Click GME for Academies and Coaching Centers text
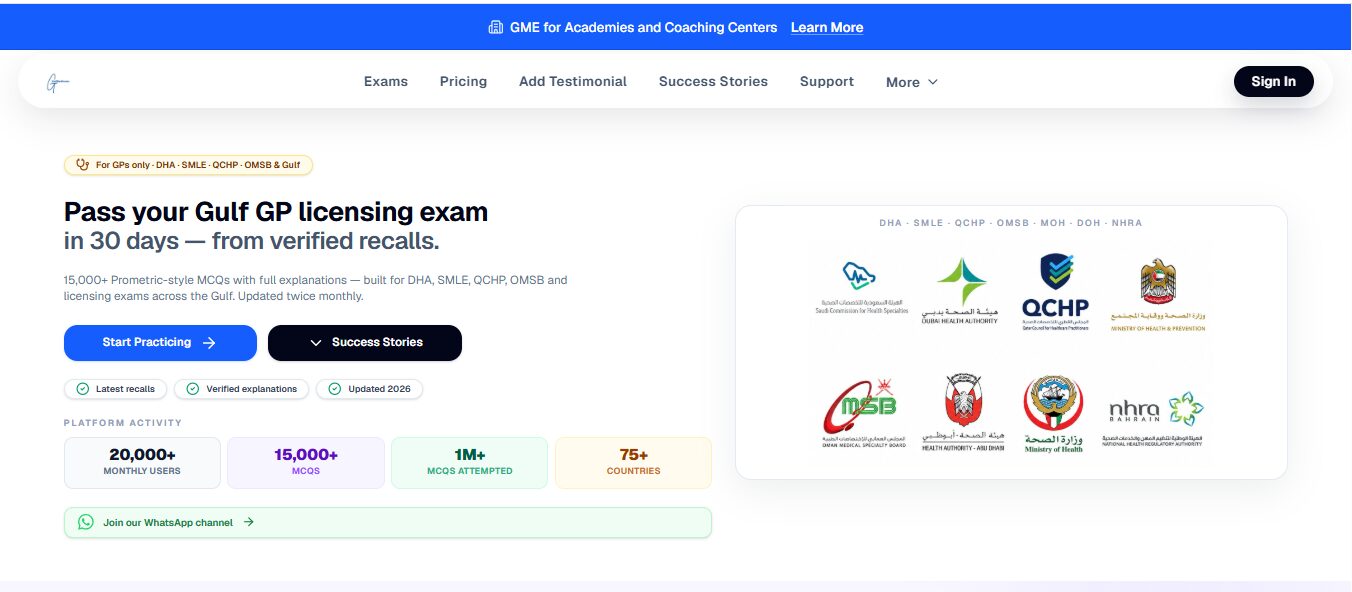 click(643, 28)
